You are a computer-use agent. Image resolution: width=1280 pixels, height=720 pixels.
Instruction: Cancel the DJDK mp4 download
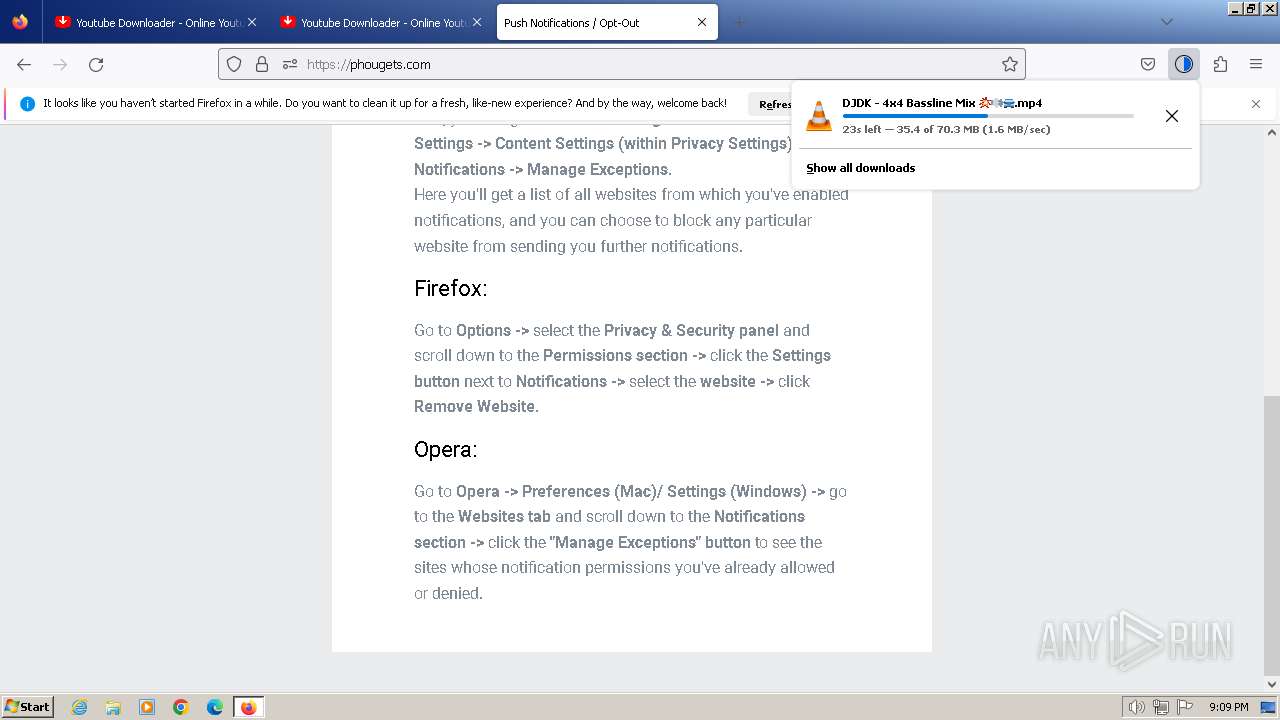click(x=1172, y=116)
